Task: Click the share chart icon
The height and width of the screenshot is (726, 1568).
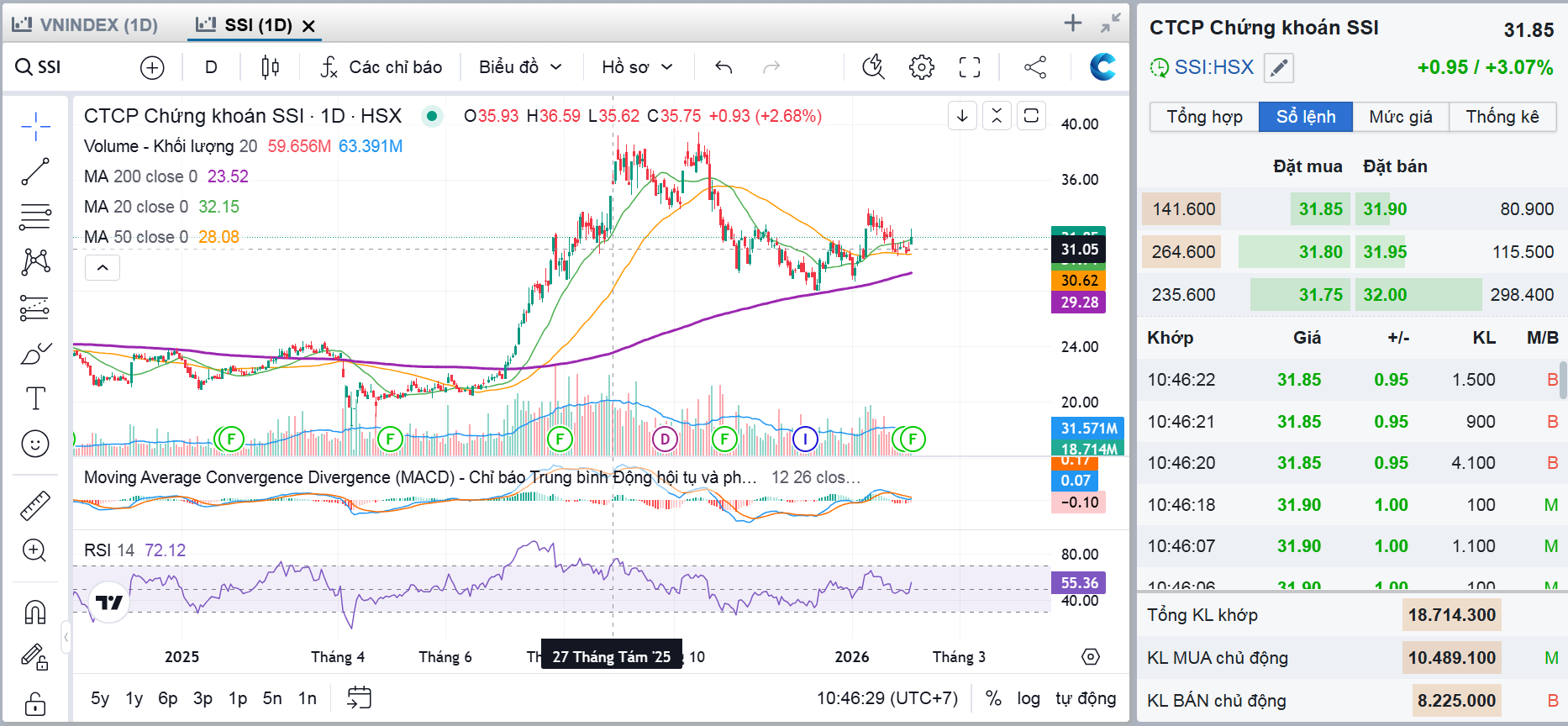Action: click(x=1035, y=67)
